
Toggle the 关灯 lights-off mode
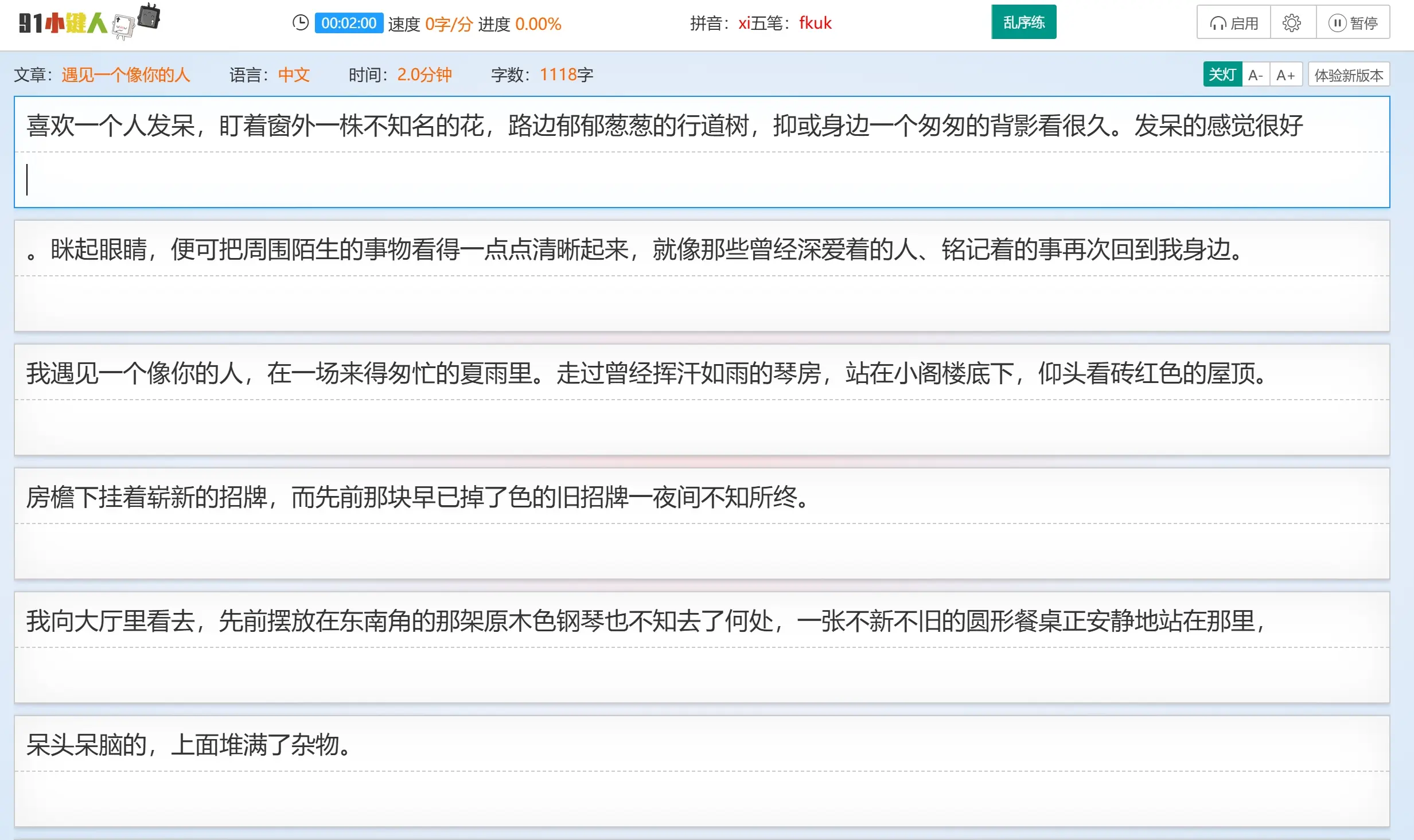1222,75
